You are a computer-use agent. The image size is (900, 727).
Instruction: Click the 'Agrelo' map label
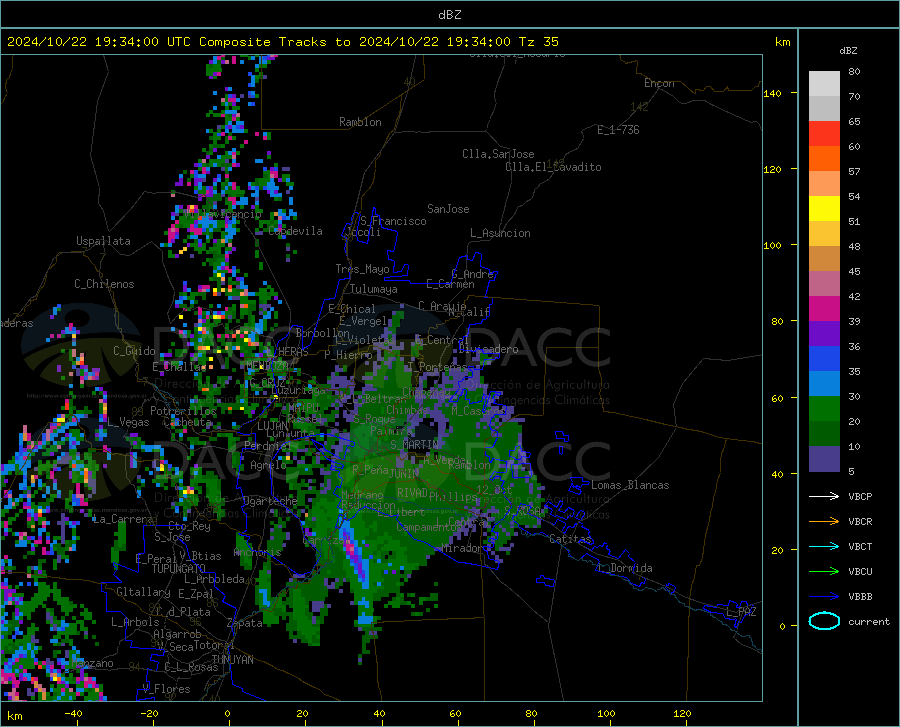pos(268,465)
